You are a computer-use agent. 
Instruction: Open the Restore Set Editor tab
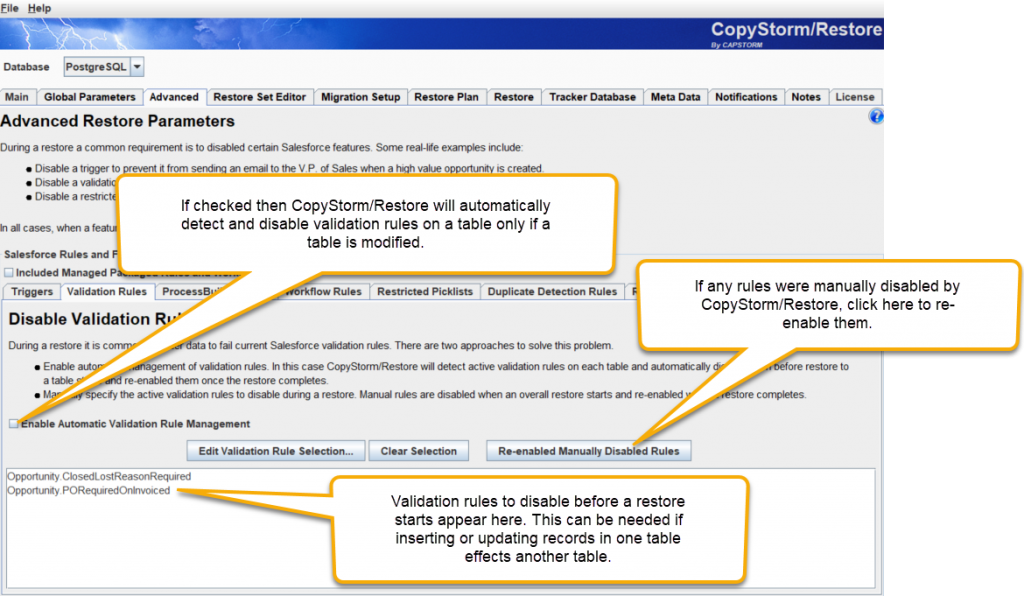tap(259, 97)
